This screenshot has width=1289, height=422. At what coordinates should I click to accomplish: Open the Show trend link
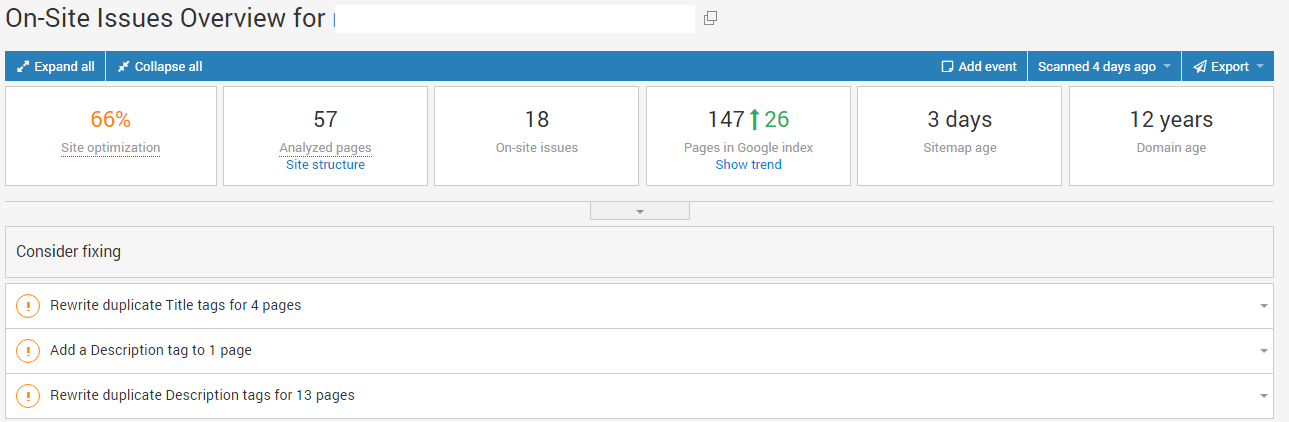pos(748,165)
